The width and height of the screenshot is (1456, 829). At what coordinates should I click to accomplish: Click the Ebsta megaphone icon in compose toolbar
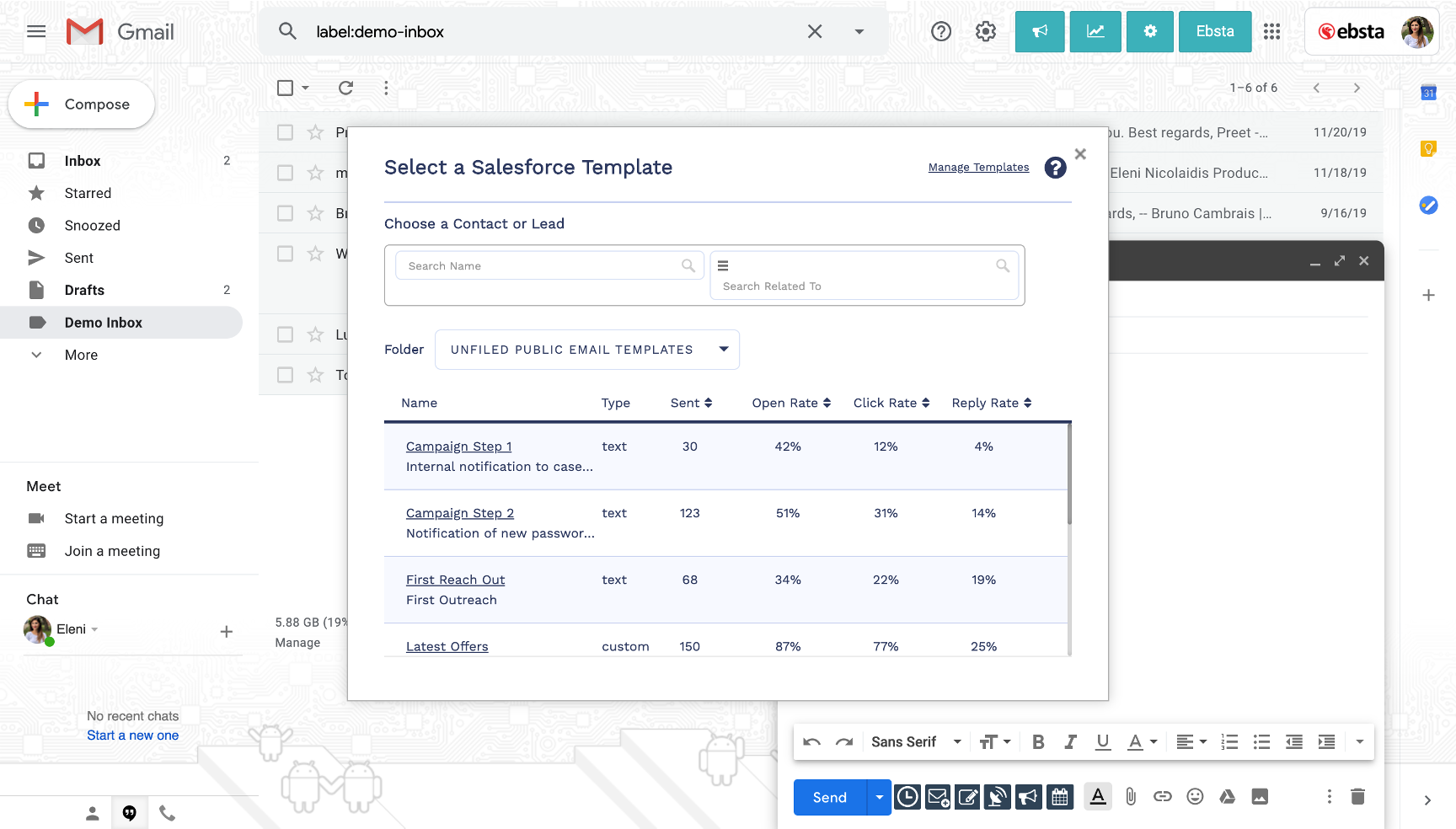1028,797
